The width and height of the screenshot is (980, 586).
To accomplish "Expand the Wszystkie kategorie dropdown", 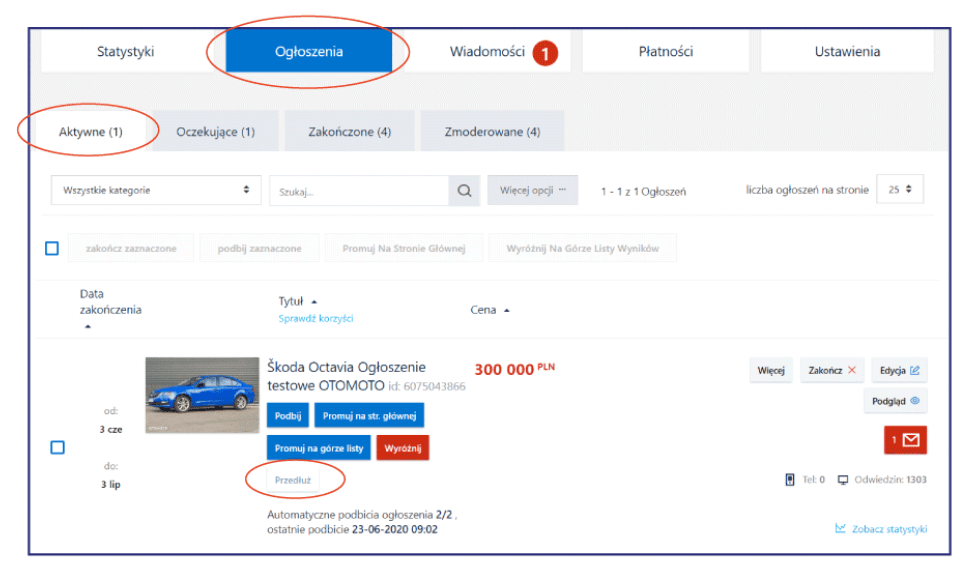I will [x=156, y=190].
